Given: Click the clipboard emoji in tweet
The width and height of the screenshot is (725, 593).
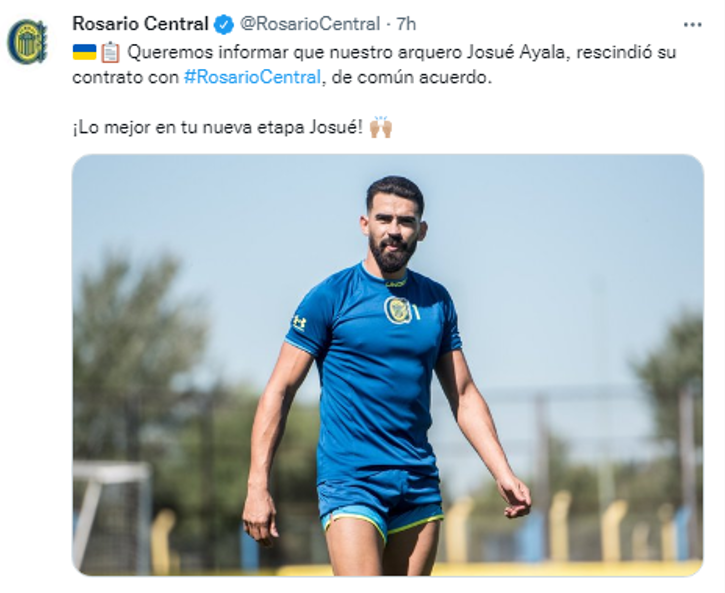Looking at the screenshot, I should pos(110,52).
